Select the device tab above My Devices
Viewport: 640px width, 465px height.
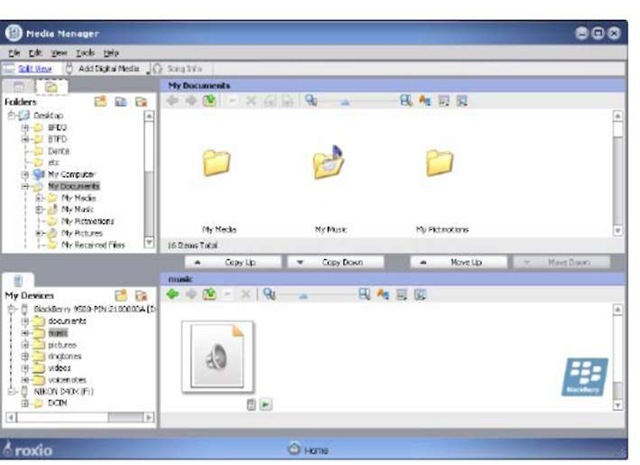18,280
